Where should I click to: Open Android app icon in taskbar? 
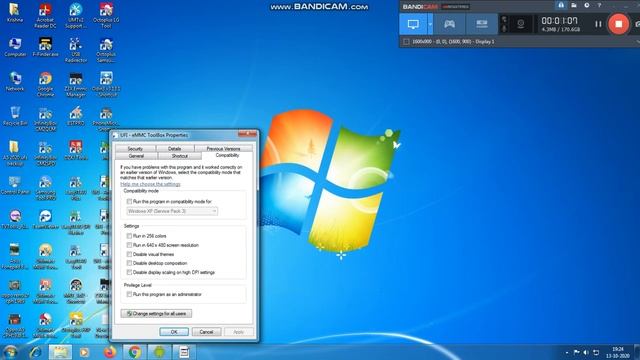pyautogui.click(x=160, y=352)
